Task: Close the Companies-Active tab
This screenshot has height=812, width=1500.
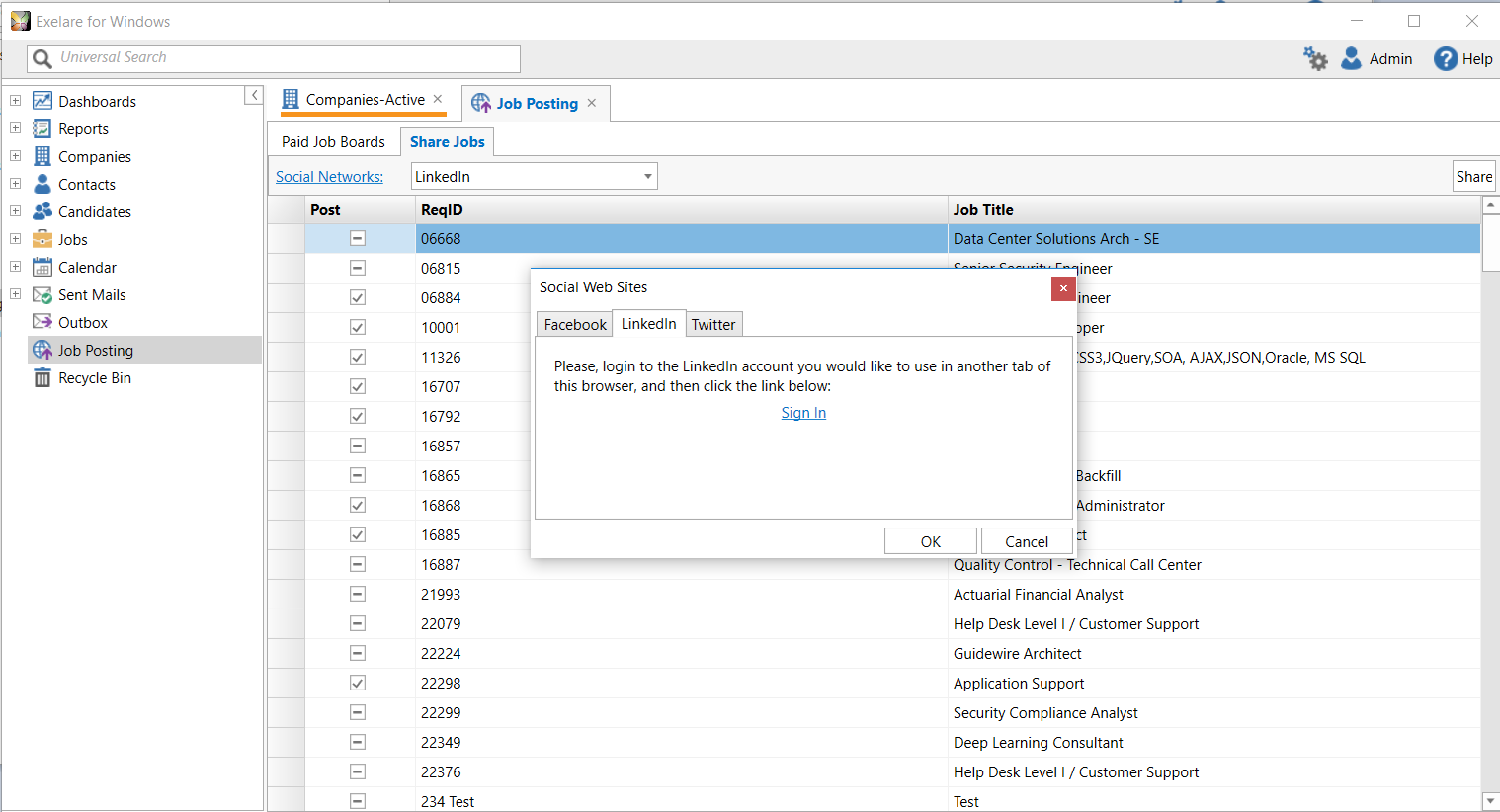Action: (x=438, y=99)
